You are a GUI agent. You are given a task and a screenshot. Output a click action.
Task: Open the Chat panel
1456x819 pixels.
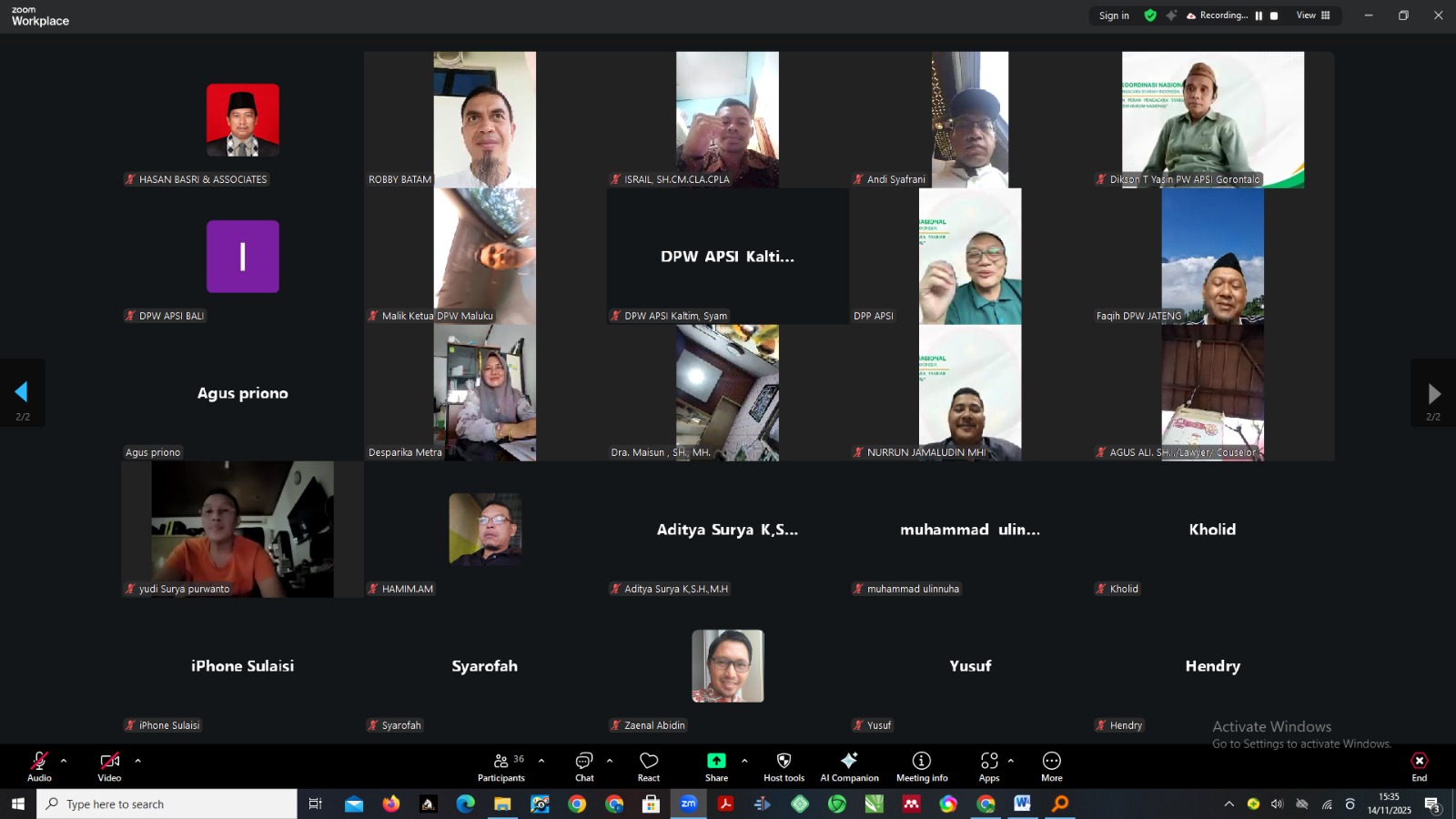(x=584, y=766)
